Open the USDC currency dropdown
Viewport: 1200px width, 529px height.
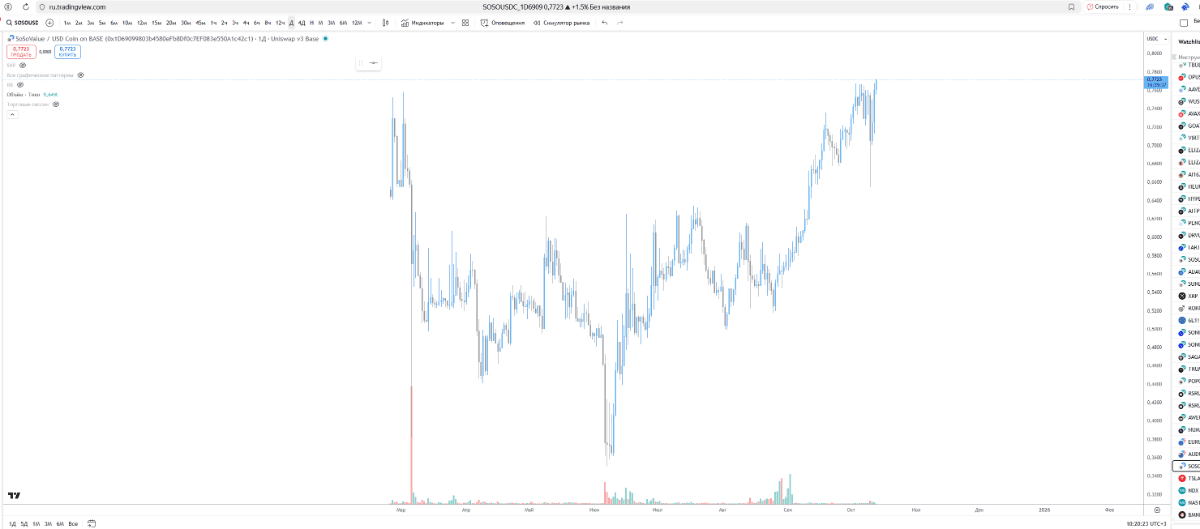point(1153,39)
